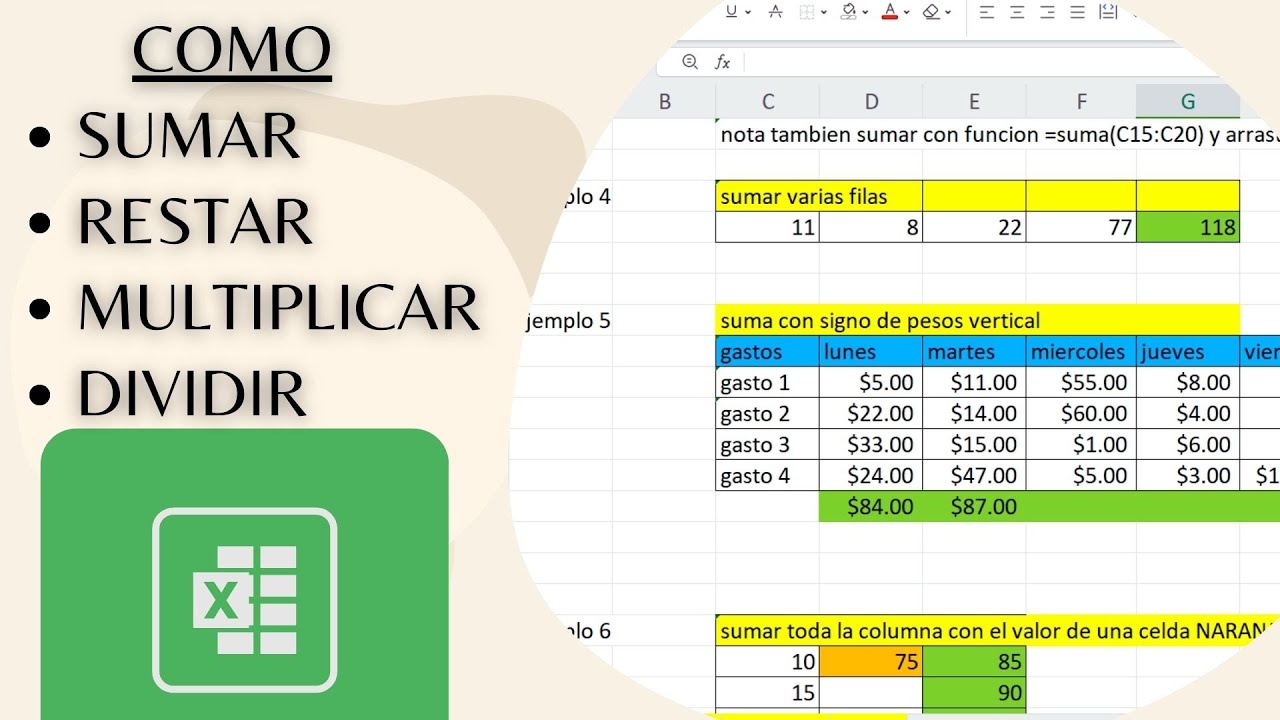Open the fx insert function
The height and width of the screenshot is (720, 1280).
[x=722, y=62]
